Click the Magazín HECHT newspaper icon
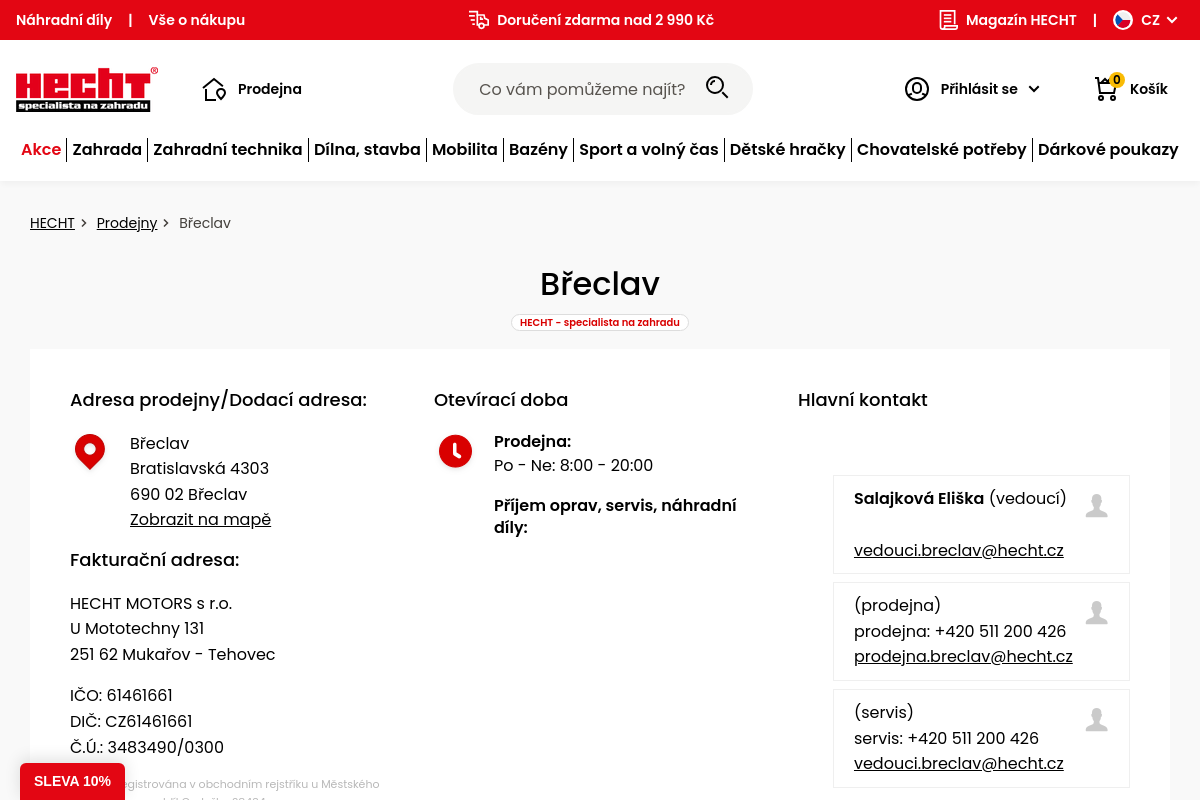The image size is (1200, 800). point(948,20)
